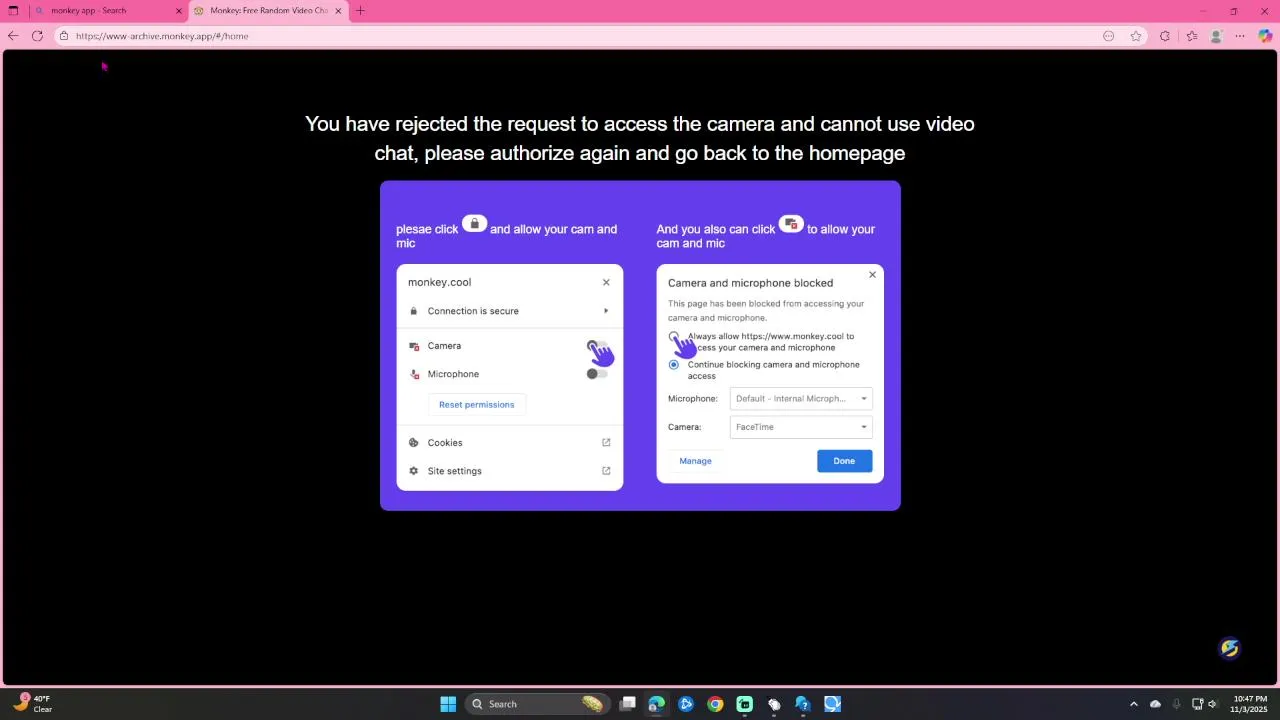Close Camera and microphone blocked dialog
Screen dimensions: 1280x720
(872, 275)
